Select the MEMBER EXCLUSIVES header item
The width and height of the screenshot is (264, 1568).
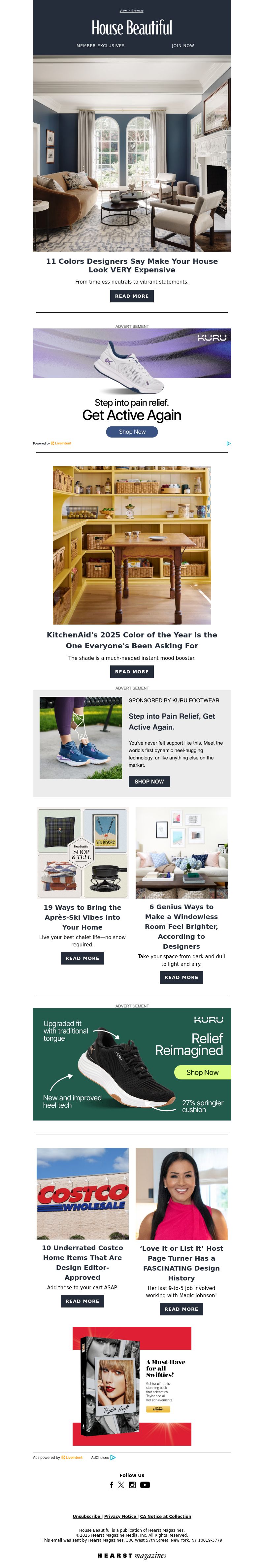click(101, 46)
